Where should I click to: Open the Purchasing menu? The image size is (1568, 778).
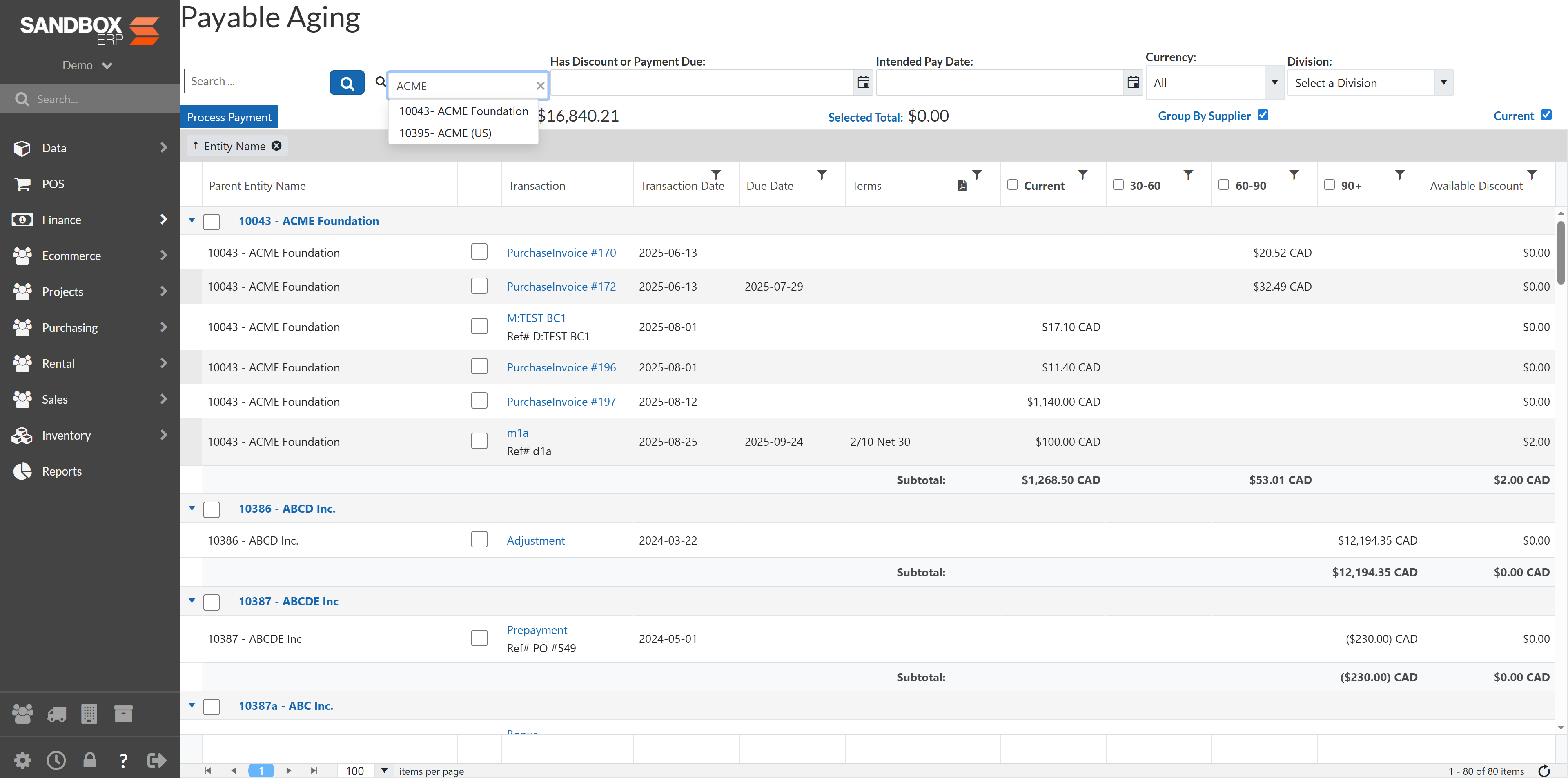(x=89, y=327)
